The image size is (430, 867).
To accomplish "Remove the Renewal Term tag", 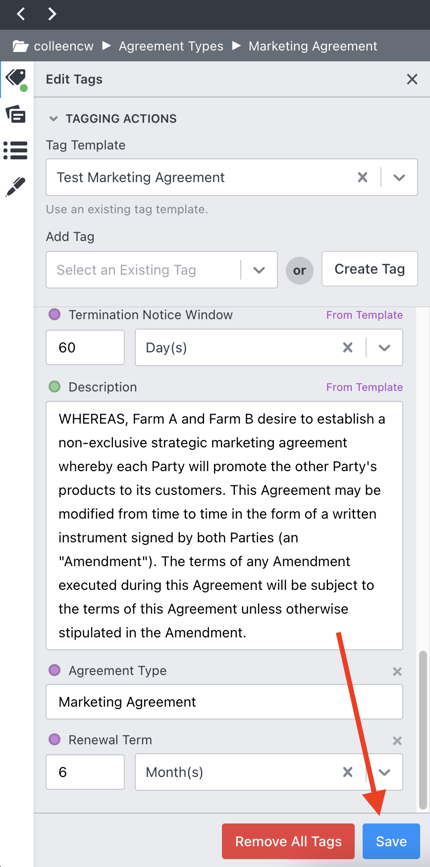I will click(x=397, y=740).
